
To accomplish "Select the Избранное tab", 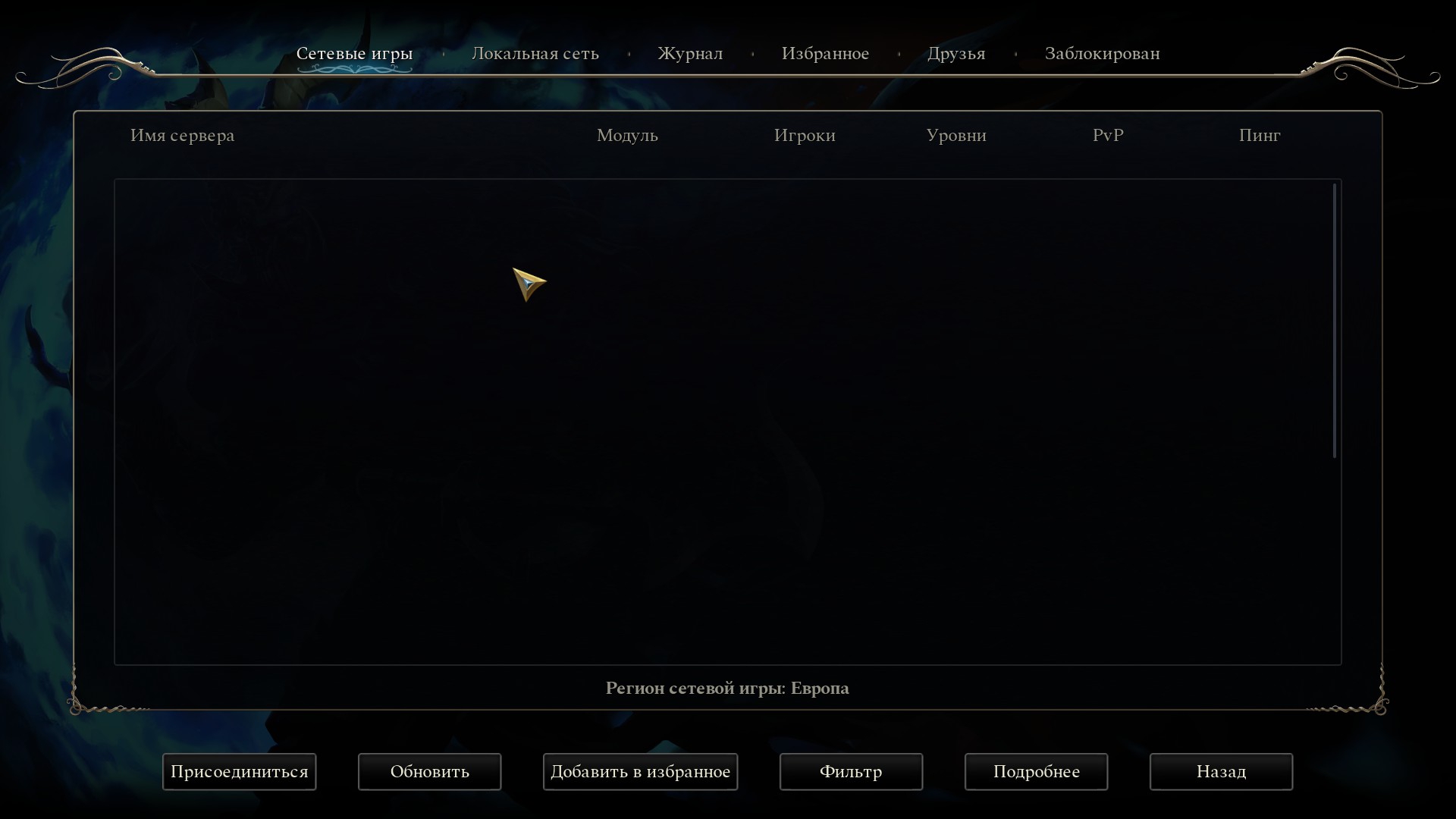I will [x=825, y=54].
